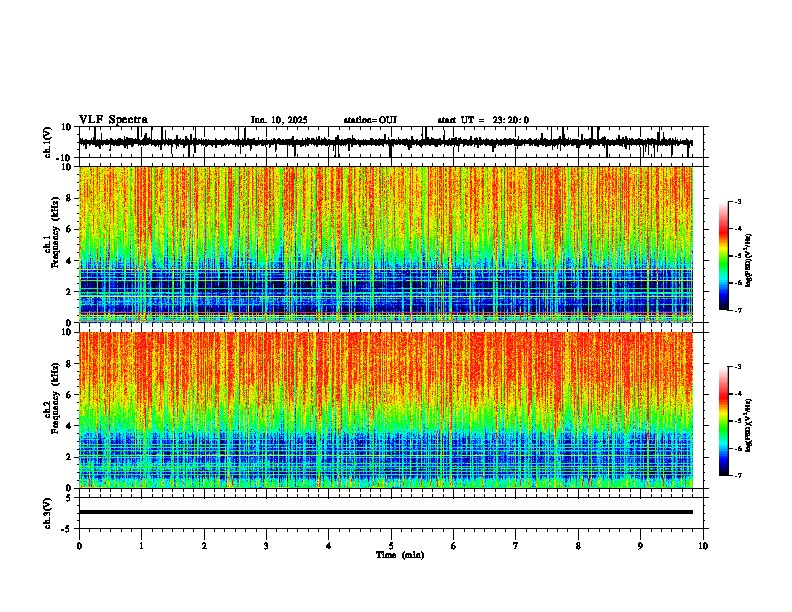Click the "Time (min)" axis label
This screenshot has height=612, width=792.
pyautogui.click(x=400, y=555)
